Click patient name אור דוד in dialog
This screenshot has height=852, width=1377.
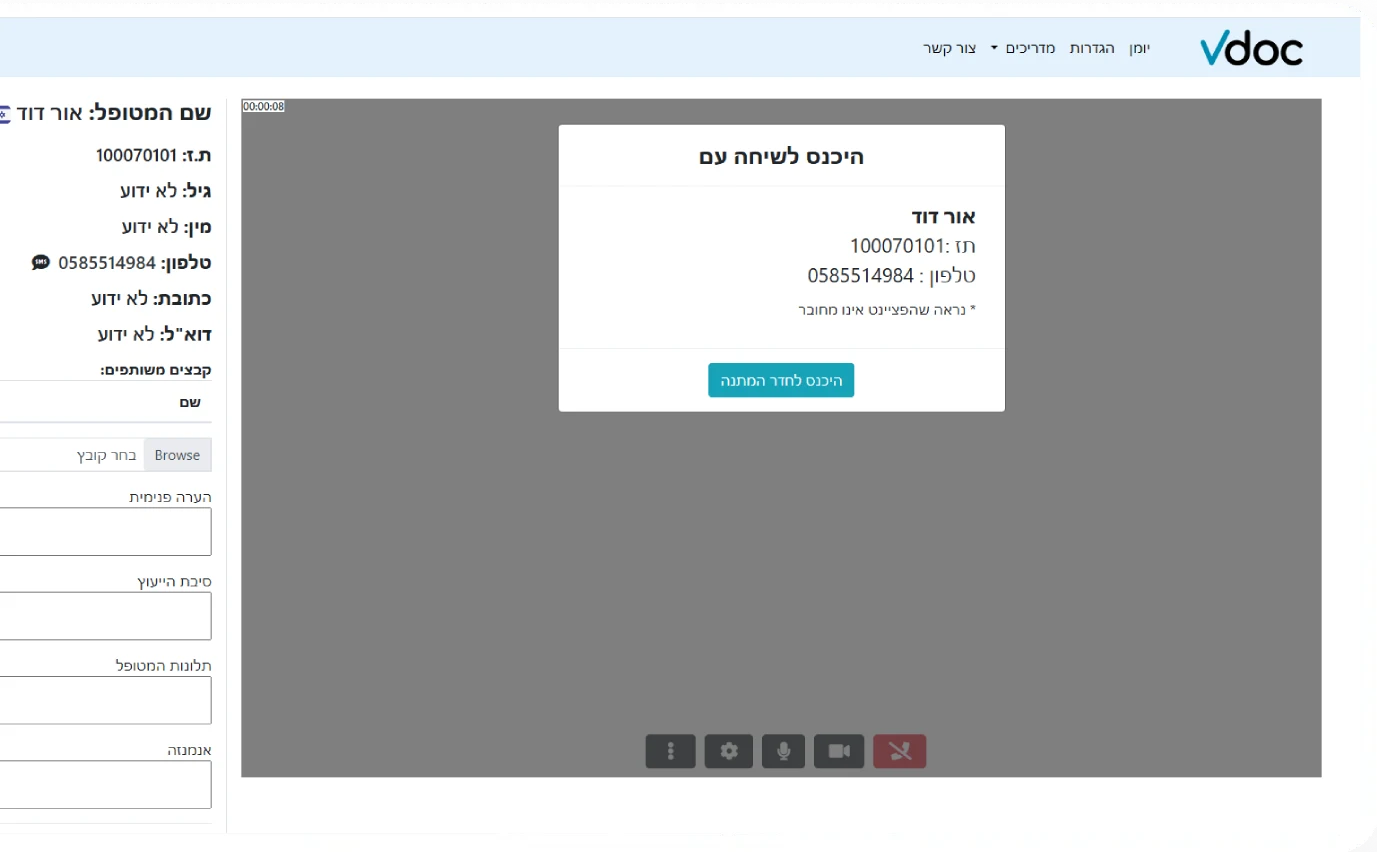click(943, 217)
